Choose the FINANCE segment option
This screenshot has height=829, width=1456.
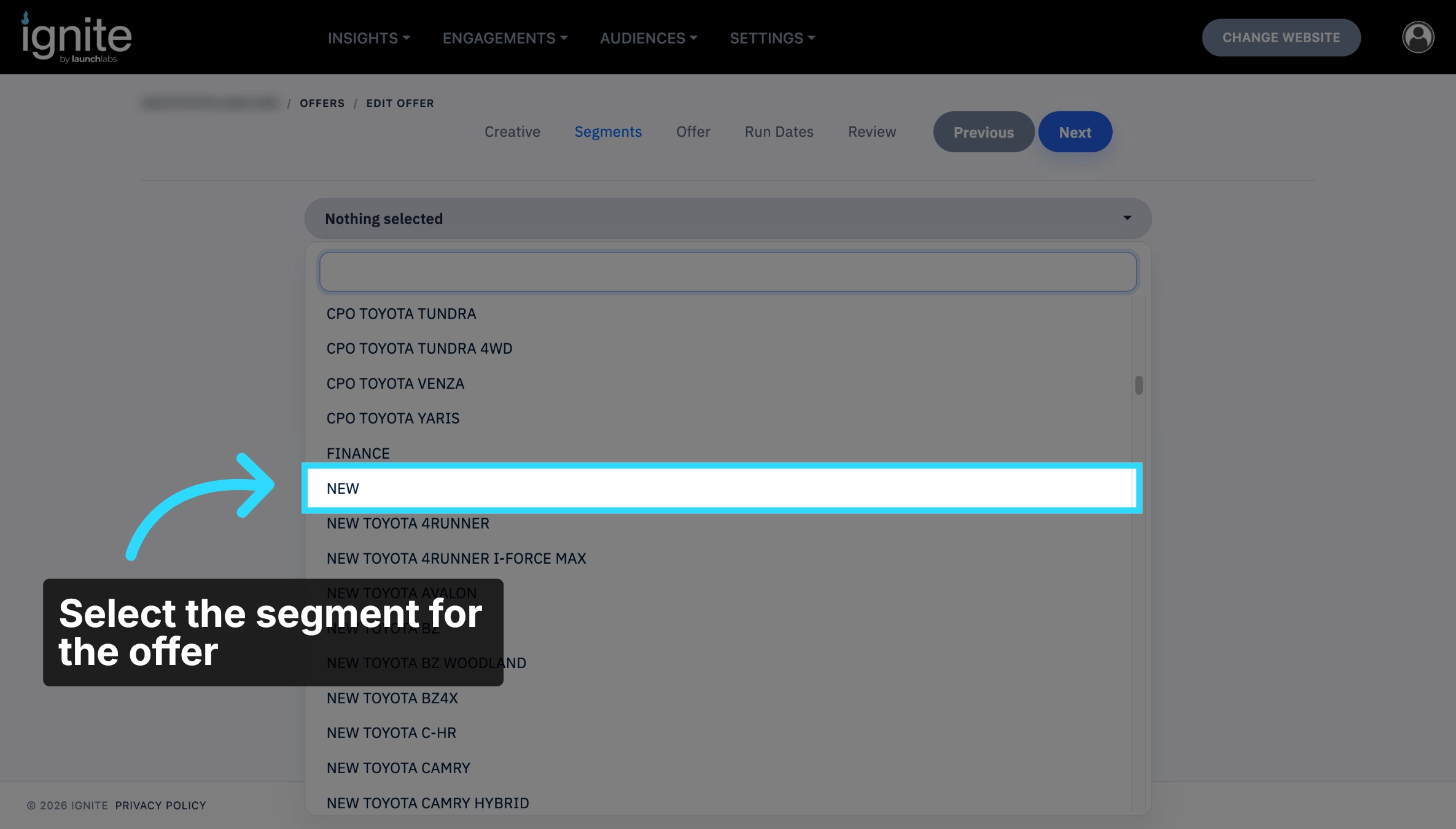click(x=719, y=453)
